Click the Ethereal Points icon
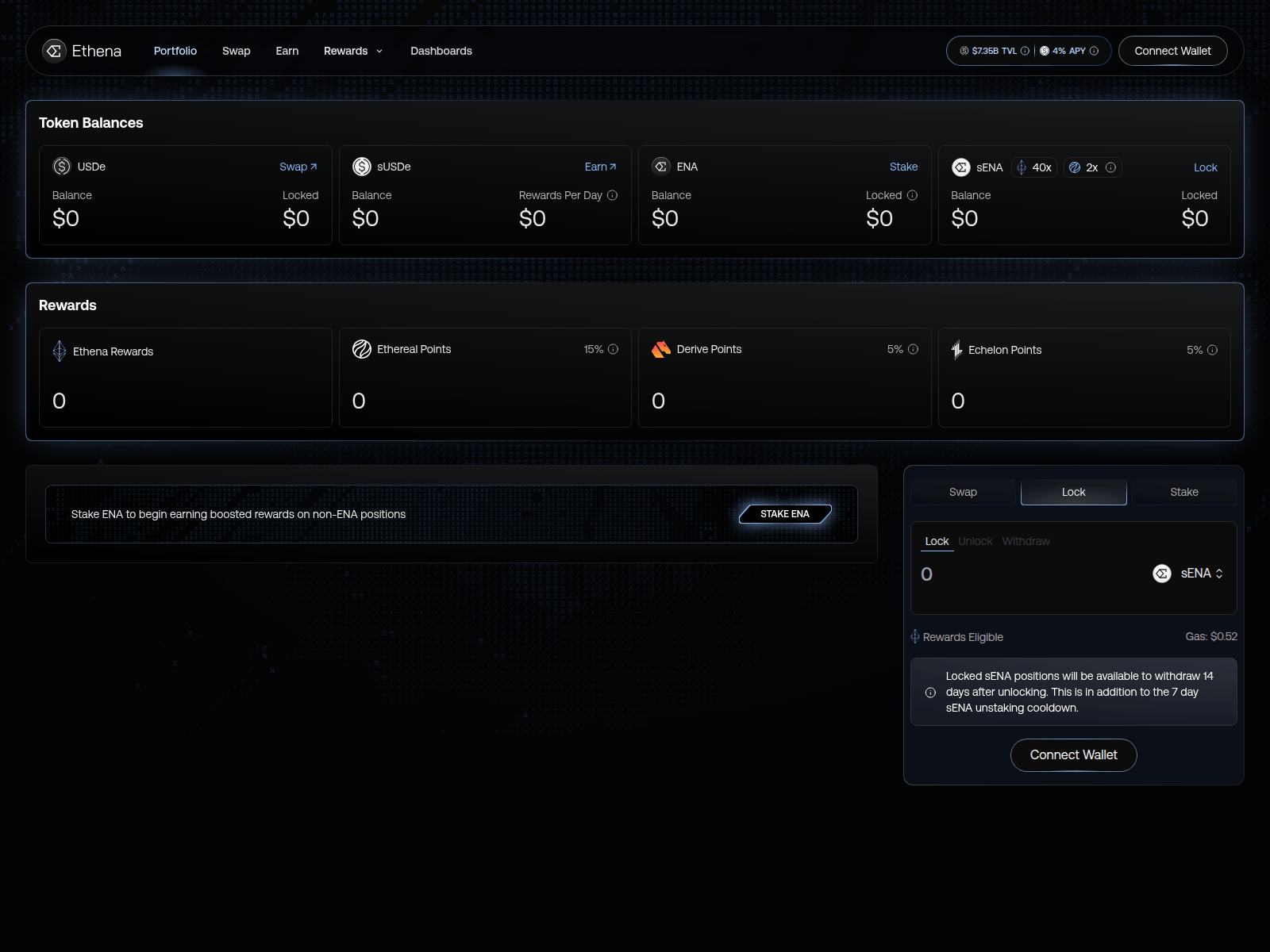The image size is (1270, 952). [362, 349]
